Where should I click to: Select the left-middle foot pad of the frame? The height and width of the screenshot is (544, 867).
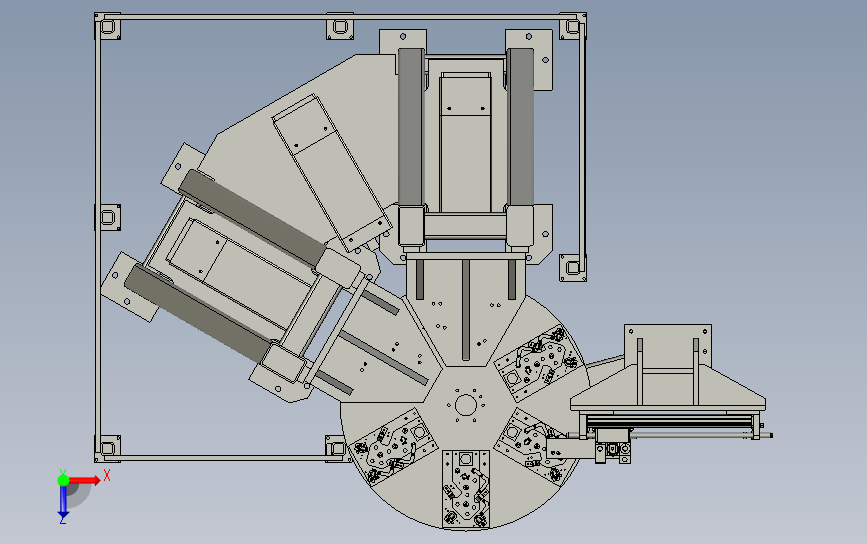(108, 217)
